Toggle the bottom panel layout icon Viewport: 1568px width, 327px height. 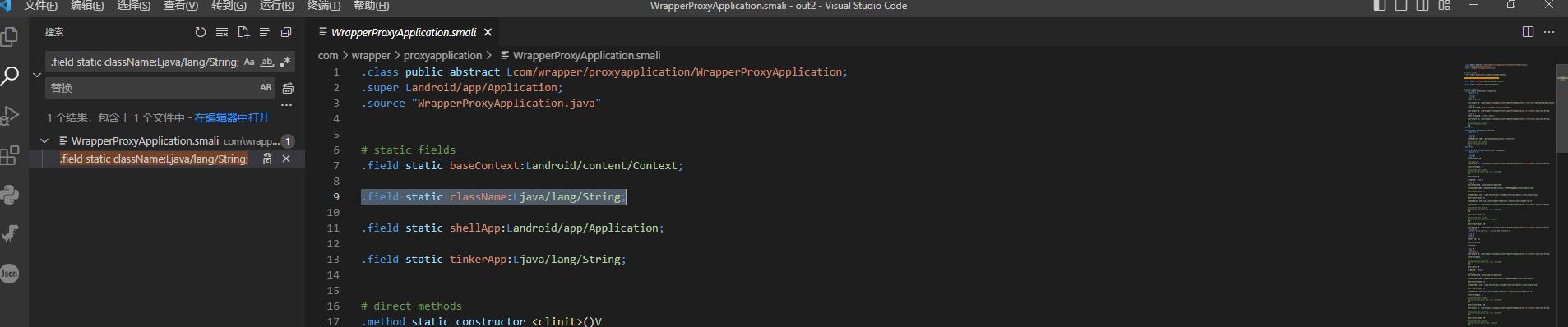click(x=1401, y=6)
